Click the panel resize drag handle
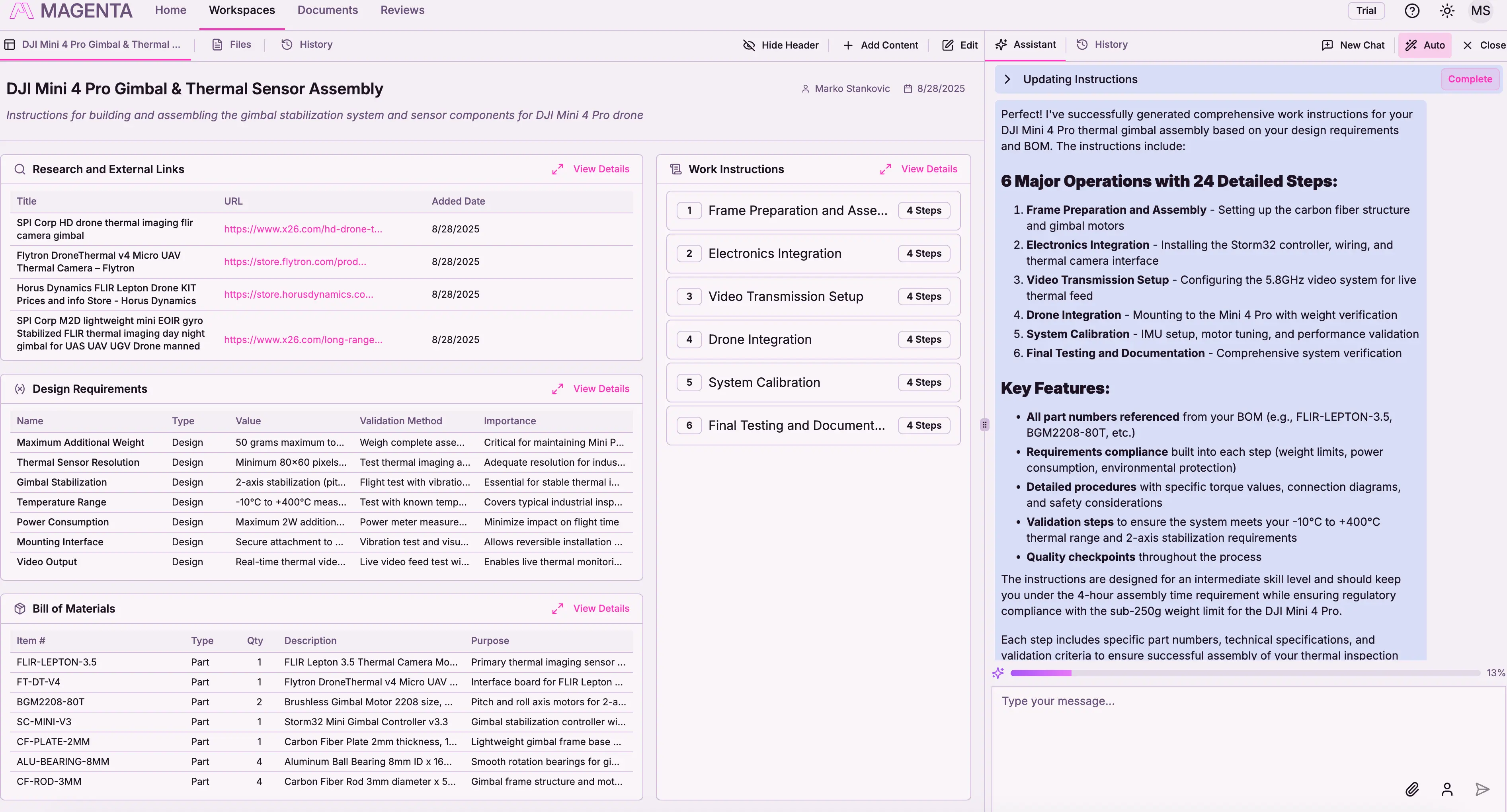The image size is (1507, 812). pos(985,425)
